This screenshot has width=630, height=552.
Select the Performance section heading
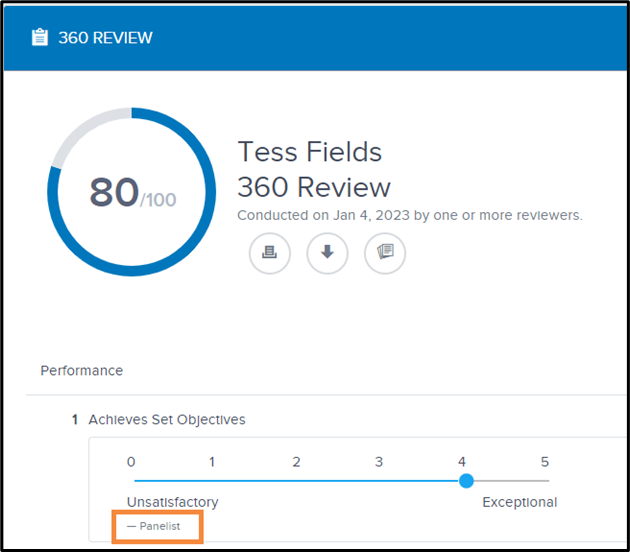(82, 370)
